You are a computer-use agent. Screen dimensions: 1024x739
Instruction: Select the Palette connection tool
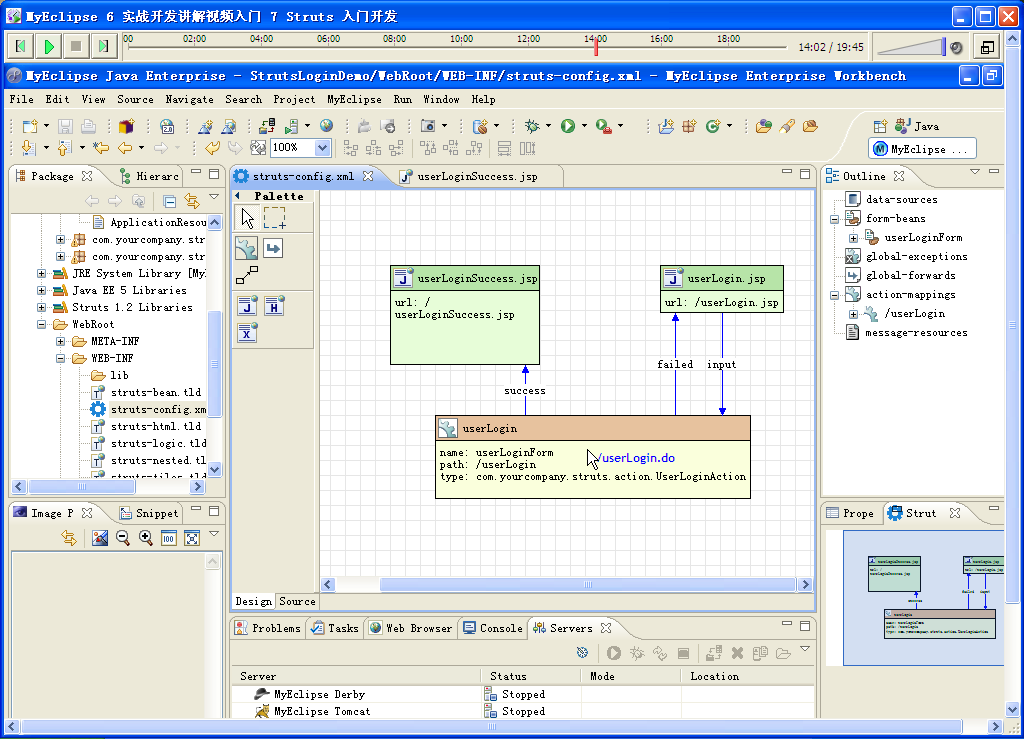tap(247, 275)
